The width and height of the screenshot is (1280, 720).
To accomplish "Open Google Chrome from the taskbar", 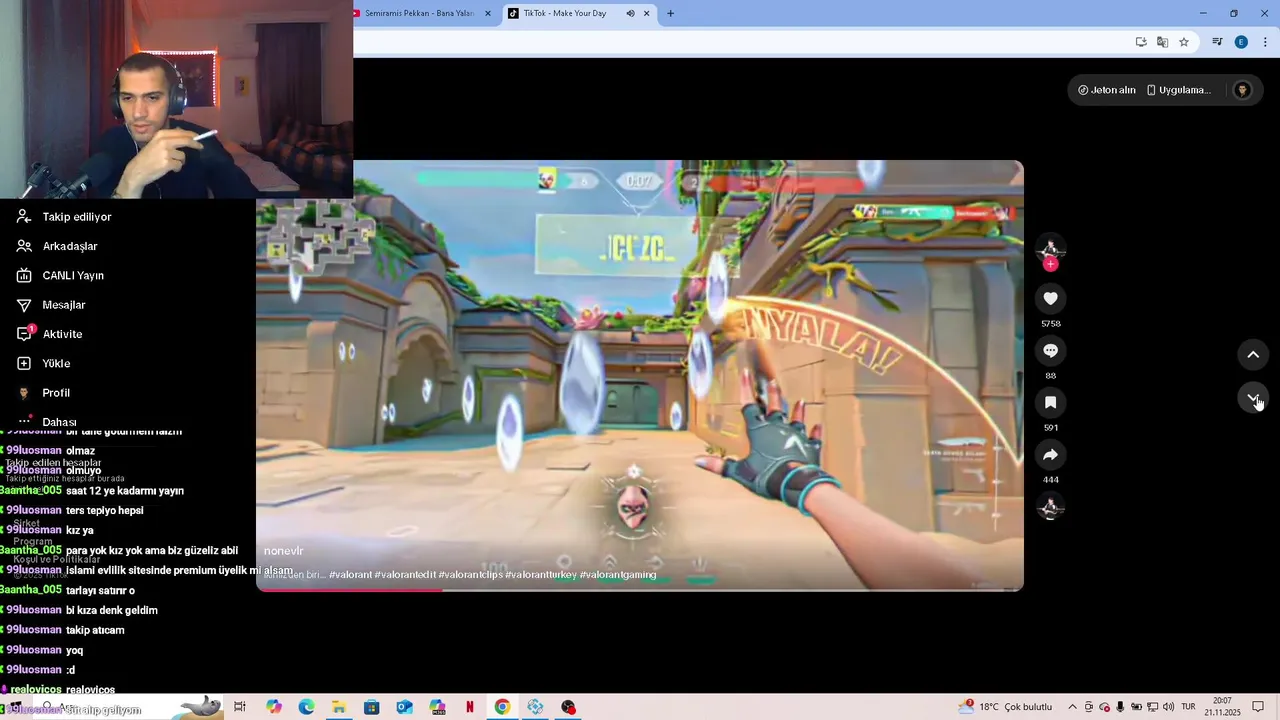I will pyautogui.click(x=502, y=707).
